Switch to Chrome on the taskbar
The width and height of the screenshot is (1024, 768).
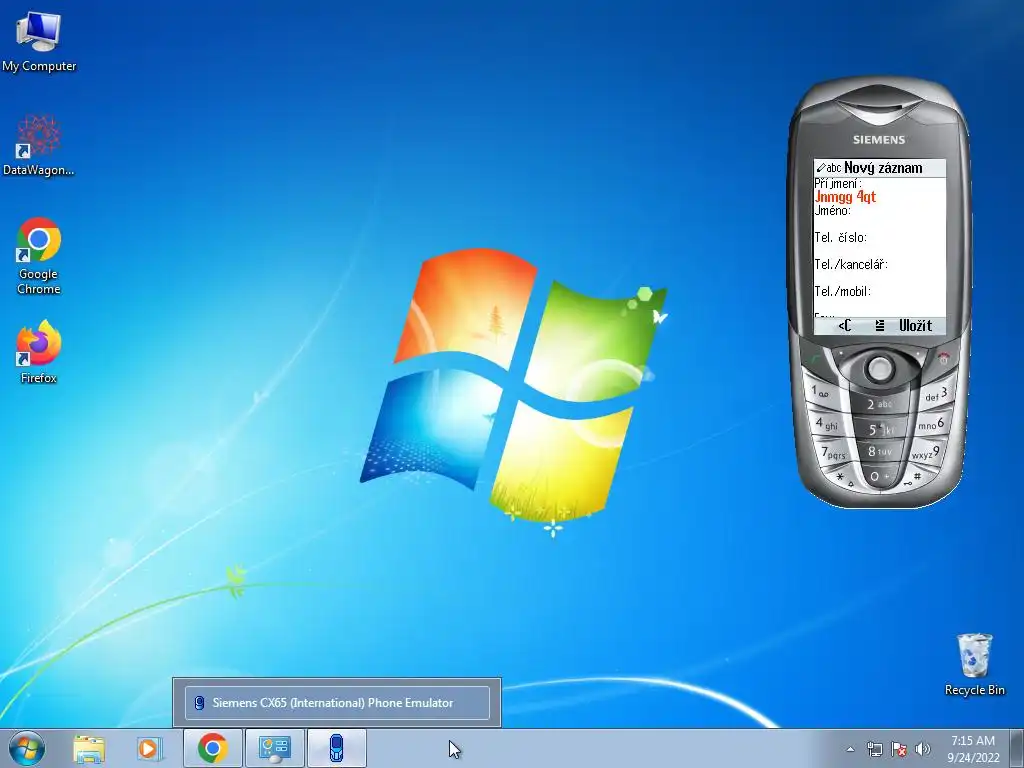point(213,748)
